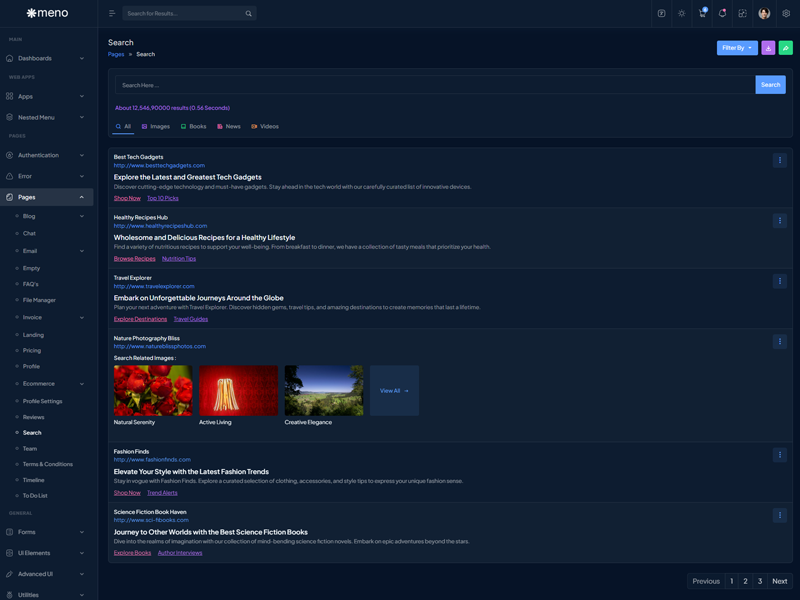Screen dimensions: 800x600
Task: Click the Natural Serenity image thumbnail
Action: (x=153, y=390)
